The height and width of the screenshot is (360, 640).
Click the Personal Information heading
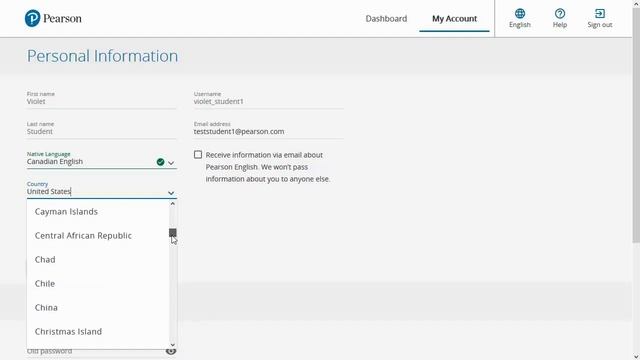tap(102, 56)
